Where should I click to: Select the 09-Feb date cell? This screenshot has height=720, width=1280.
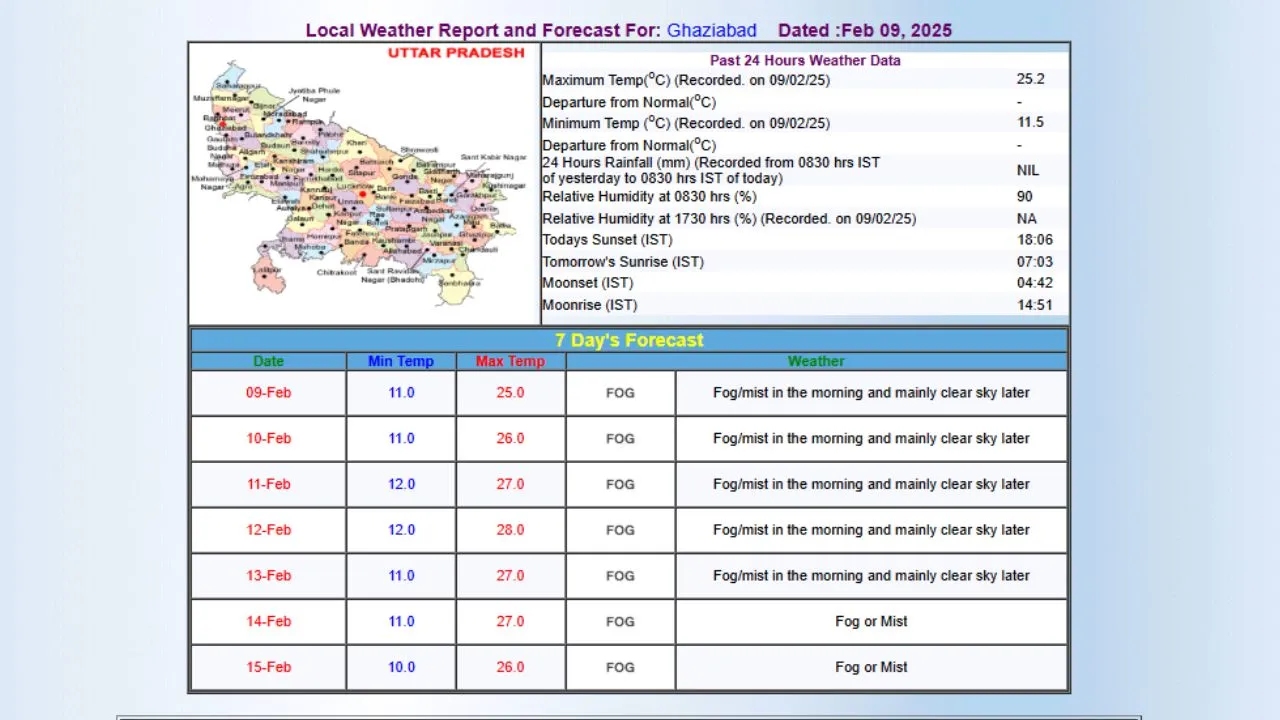[x=268, y=393]
